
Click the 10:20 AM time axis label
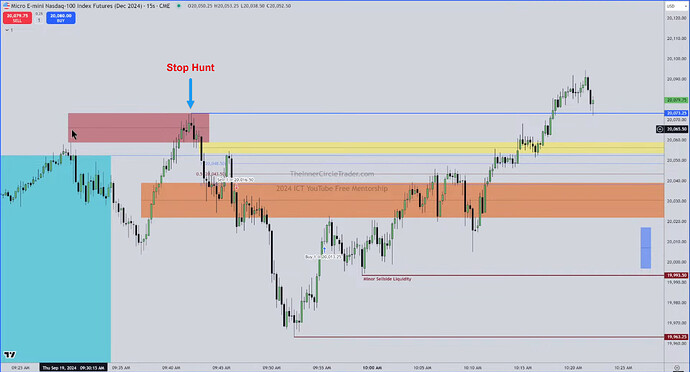point(573,368)
